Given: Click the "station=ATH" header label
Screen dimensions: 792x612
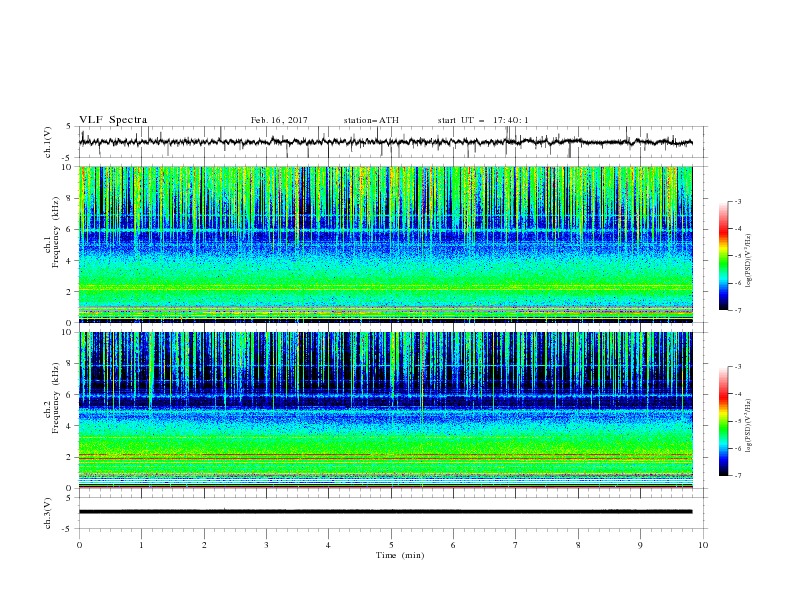Looking at the screenshot, I should [371, 120].
